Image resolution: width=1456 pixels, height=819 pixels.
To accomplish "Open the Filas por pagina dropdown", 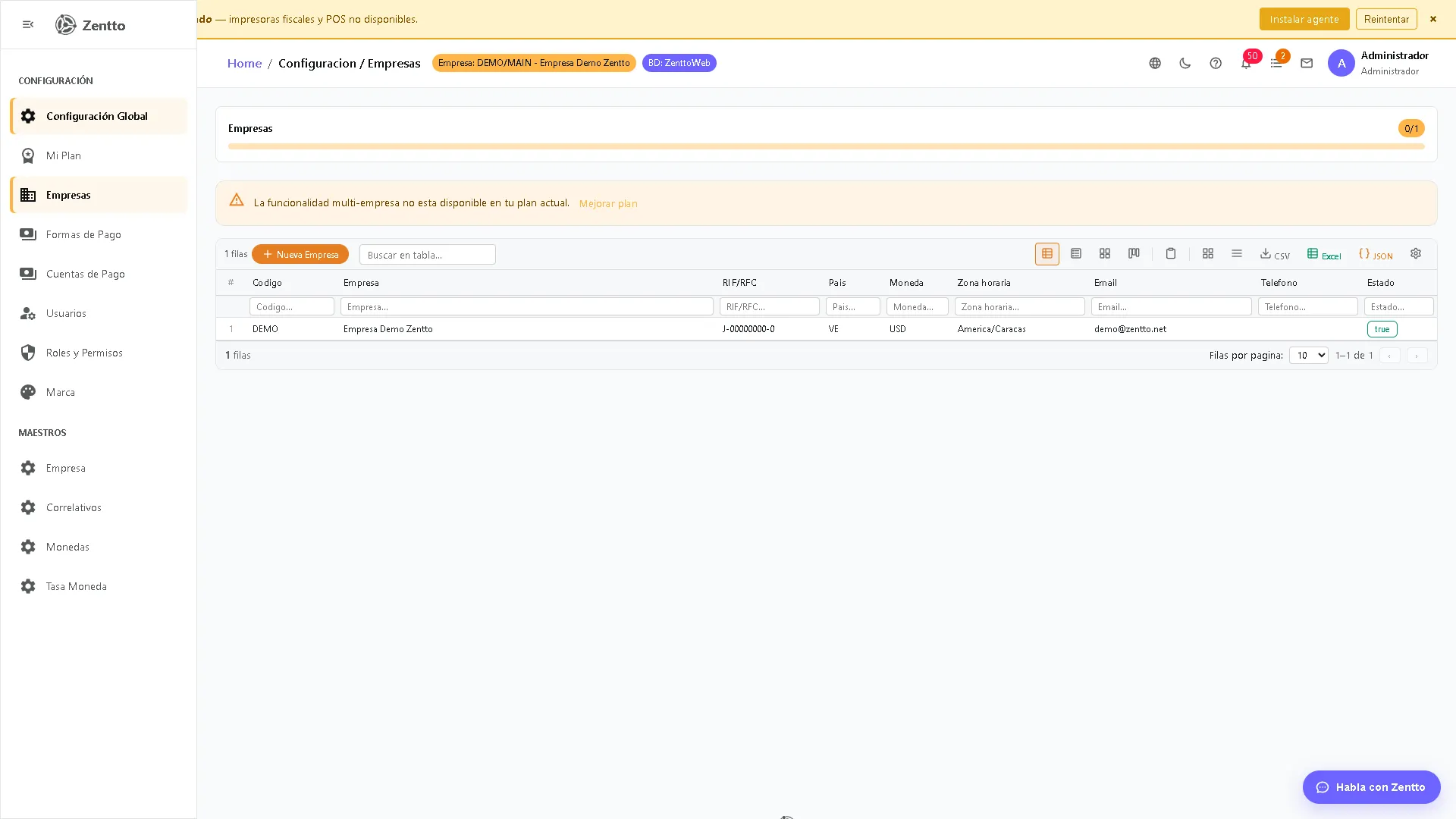I will point(1309,355).
